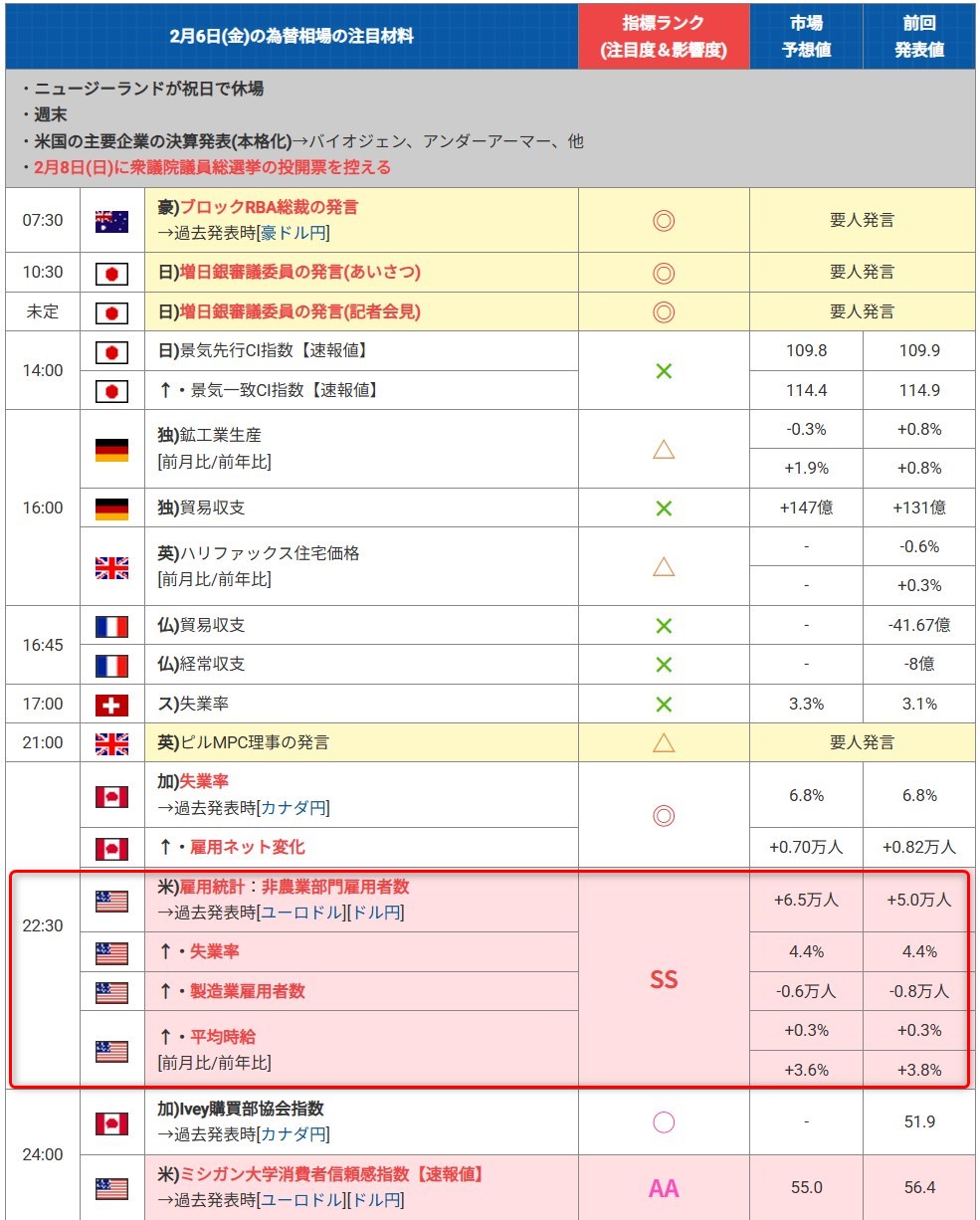Click the triangle rank icon for ピルMPC理事
The width and height of the screenshot is (980, 1220).
tap(664, 743)
